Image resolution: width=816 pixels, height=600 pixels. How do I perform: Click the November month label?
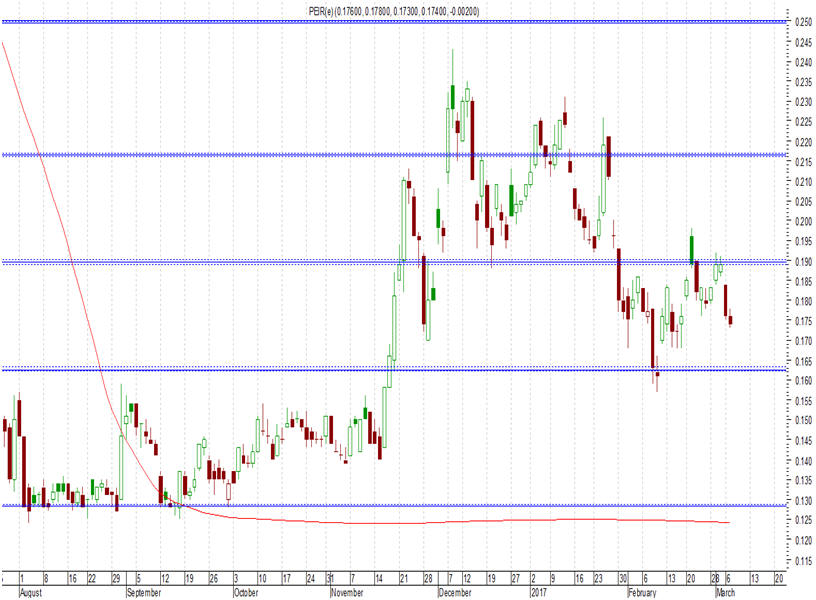pos(347,592)
